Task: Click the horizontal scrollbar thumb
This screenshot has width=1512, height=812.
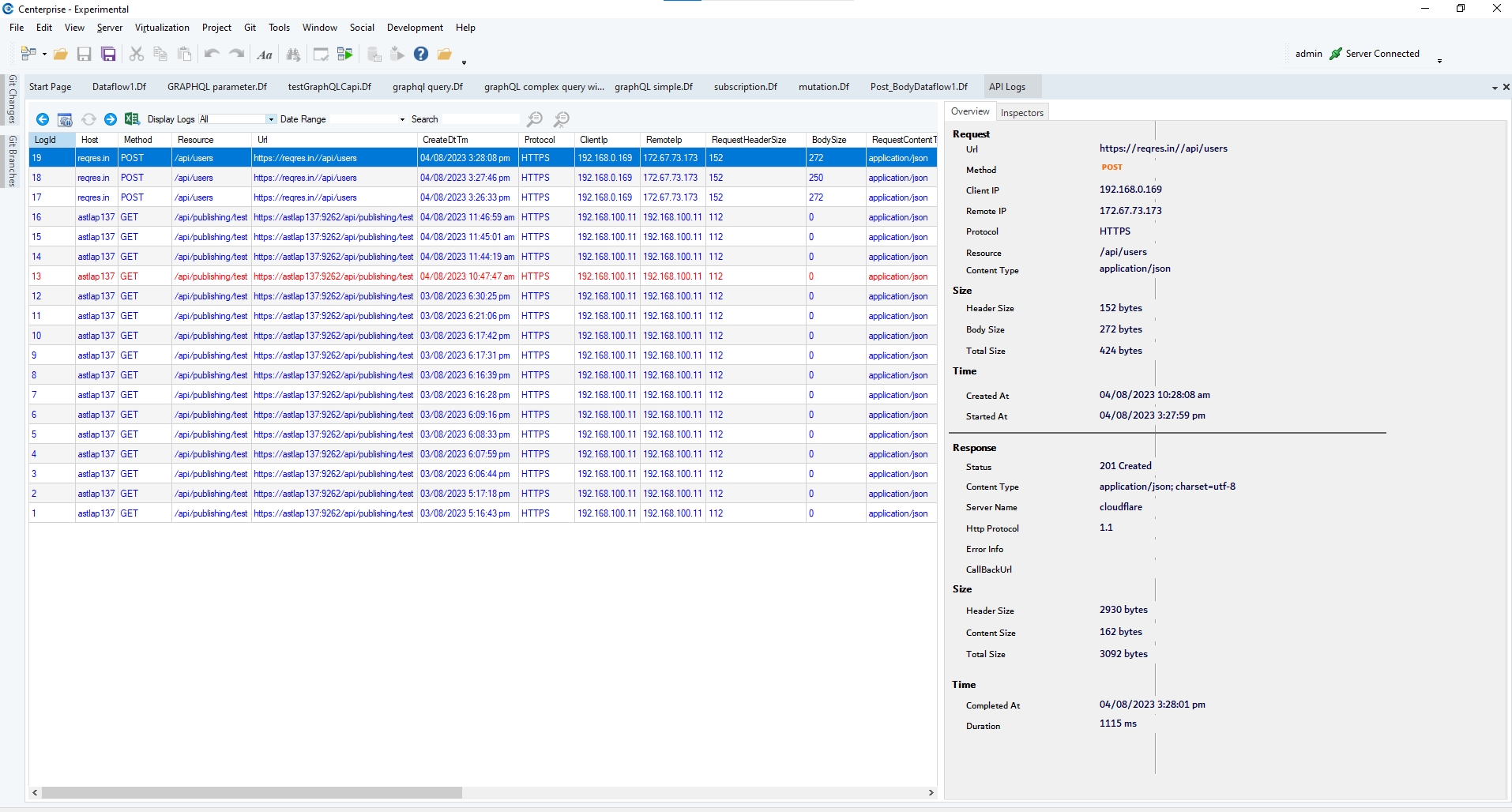Action: tap(251, 792)
